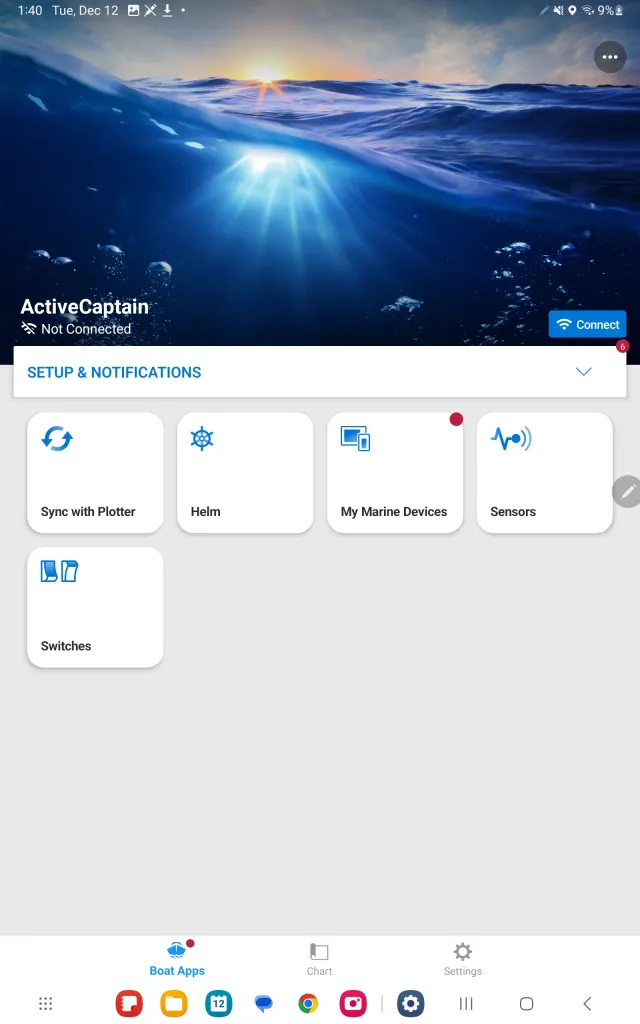
Task: Tap the battery percentage in status bar
Action: pyautogui.click(x=605, y=10)
